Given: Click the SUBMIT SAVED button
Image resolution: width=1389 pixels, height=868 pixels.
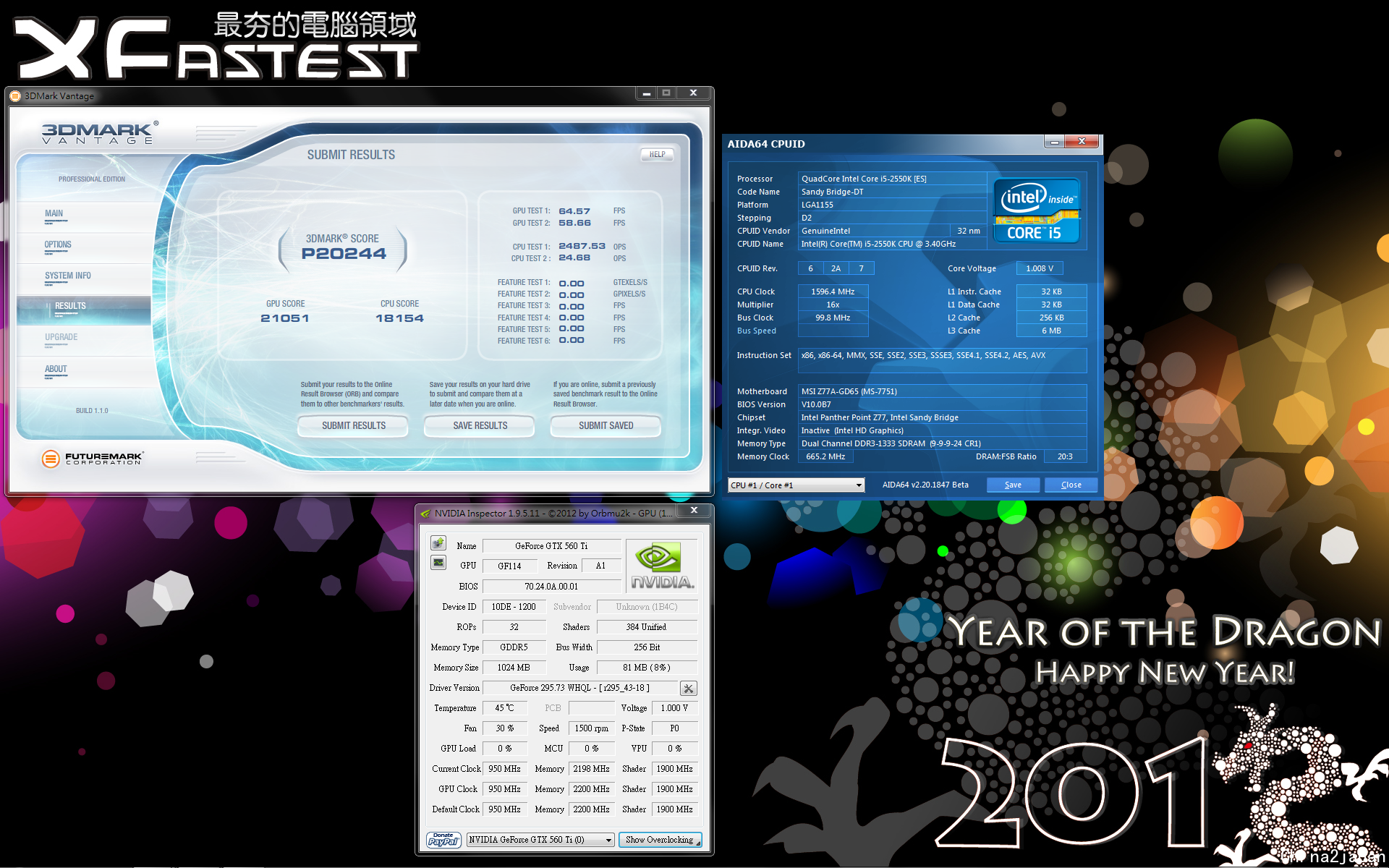Looking at the screenshot, I should pos(606,425).
